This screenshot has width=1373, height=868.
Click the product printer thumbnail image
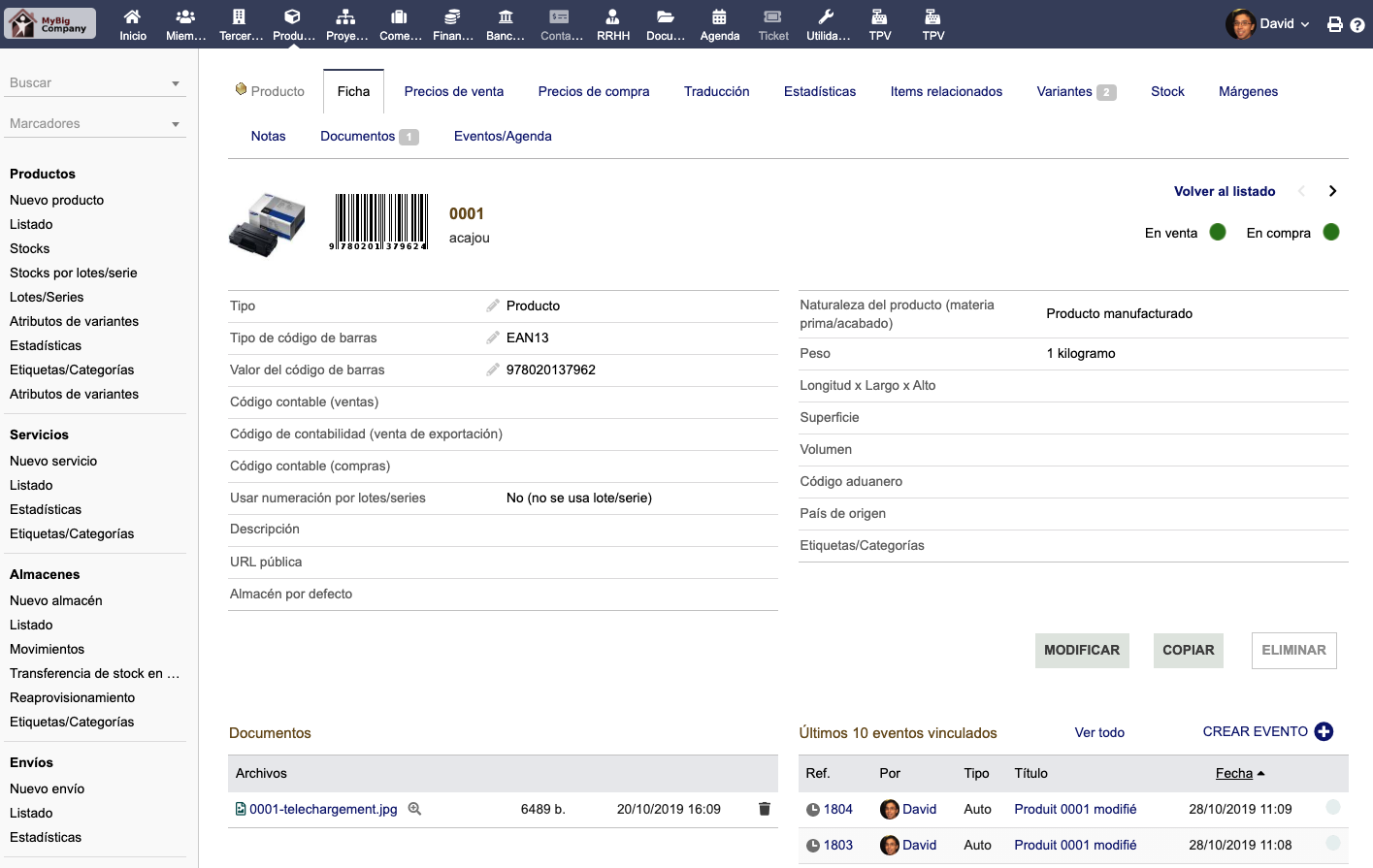(x=268, y=224)
